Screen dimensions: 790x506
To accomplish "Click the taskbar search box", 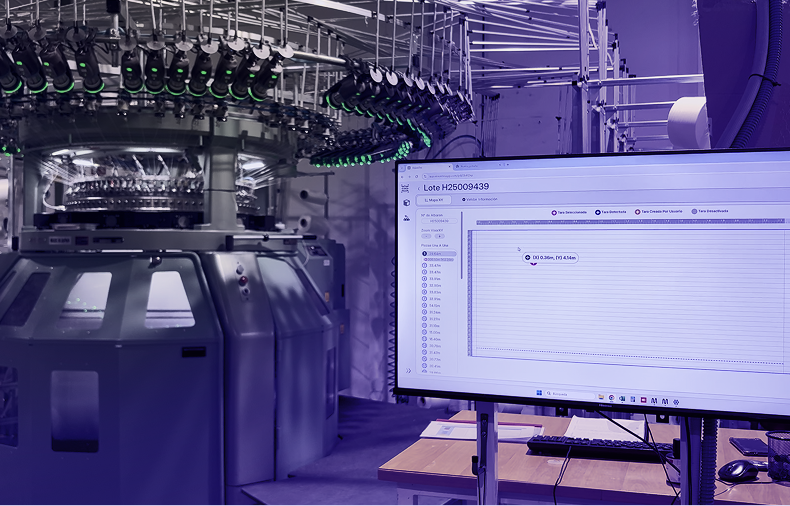I will point(560,392).
